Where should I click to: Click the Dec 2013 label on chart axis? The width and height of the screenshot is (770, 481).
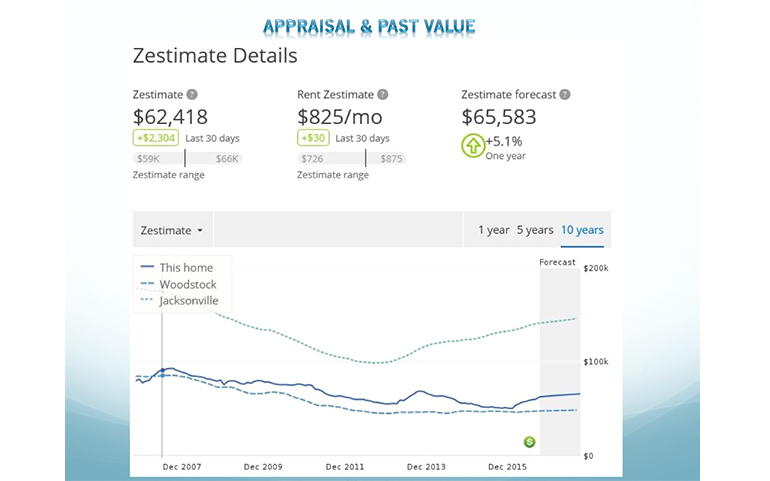[x=427, y=467]
